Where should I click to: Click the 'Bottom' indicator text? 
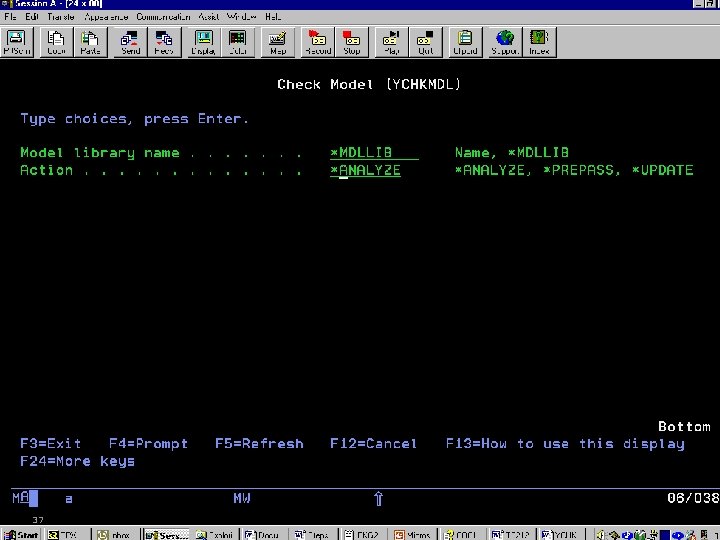pos(684,427)
